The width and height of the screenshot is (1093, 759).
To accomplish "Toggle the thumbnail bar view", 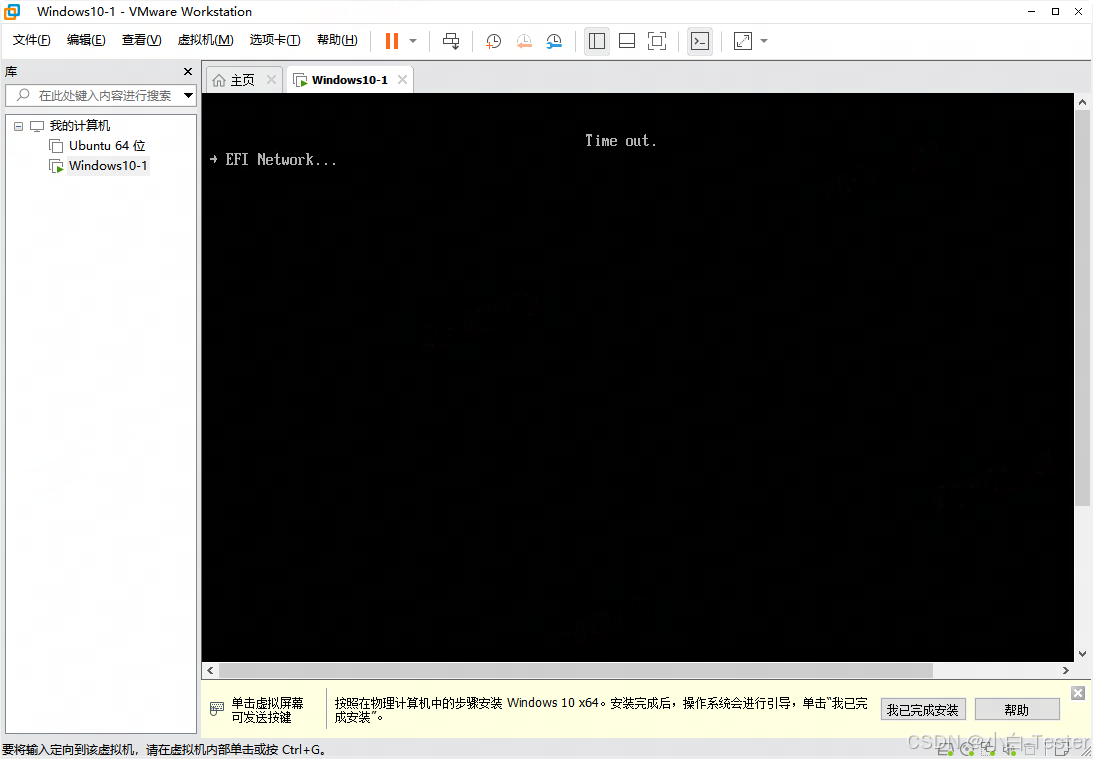I will point(627,41).
